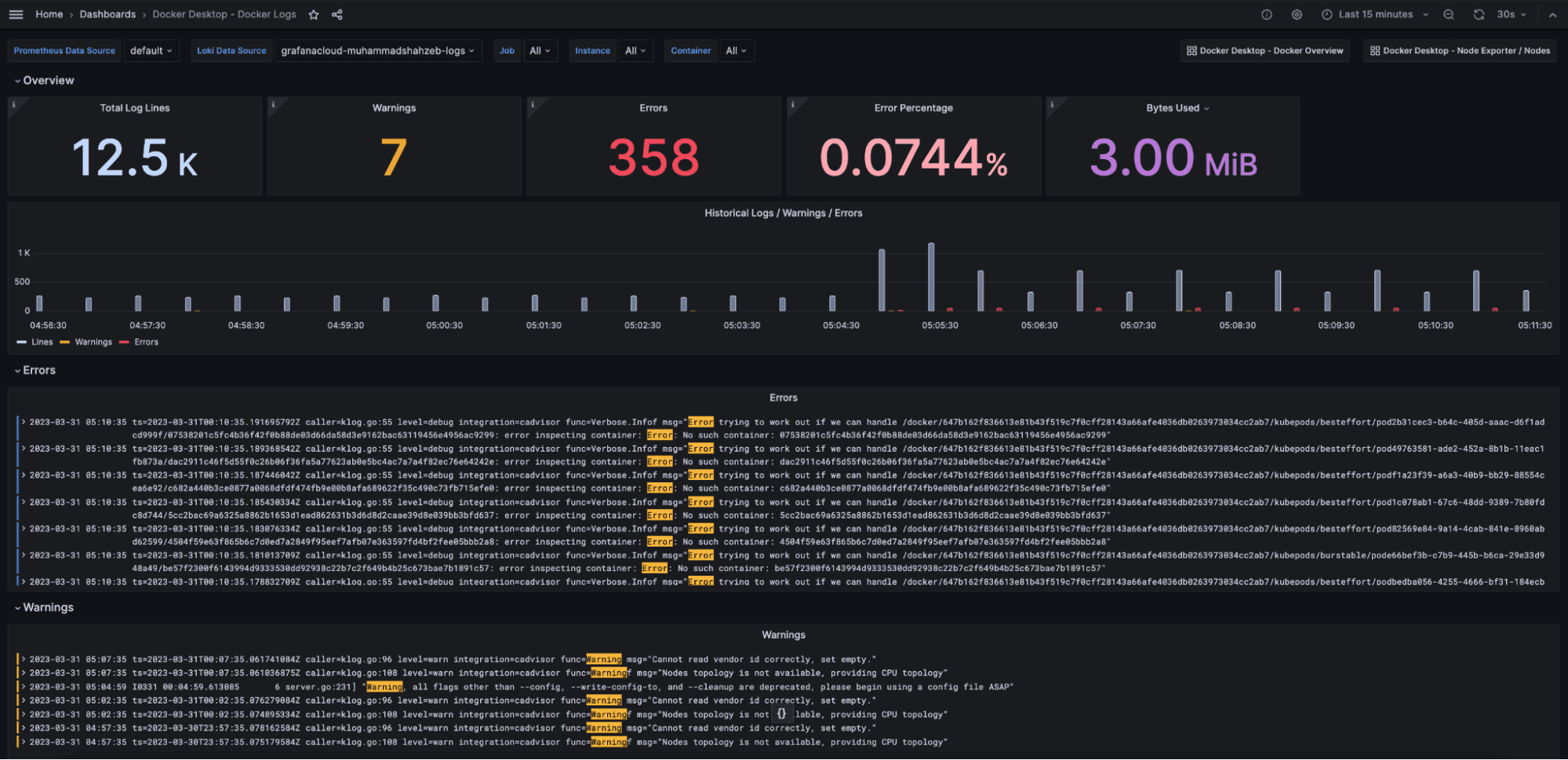The height and width of the screenshot is (760, 1568).
Task: Open the Node Exporter / Nodes dashboard
Action: (x=1459, y=50)
